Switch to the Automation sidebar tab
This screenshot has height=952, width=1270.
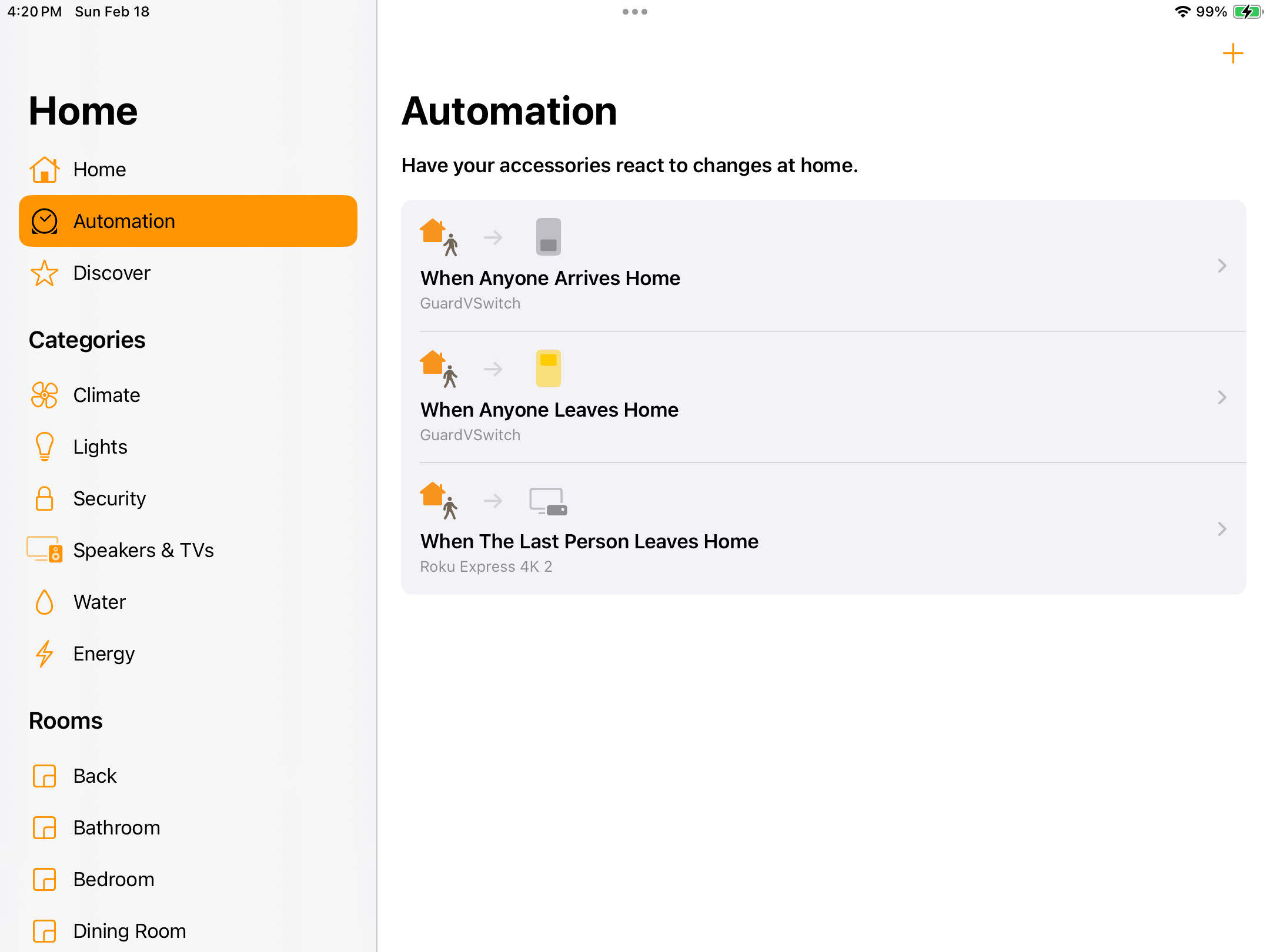[x=188, y=221]
